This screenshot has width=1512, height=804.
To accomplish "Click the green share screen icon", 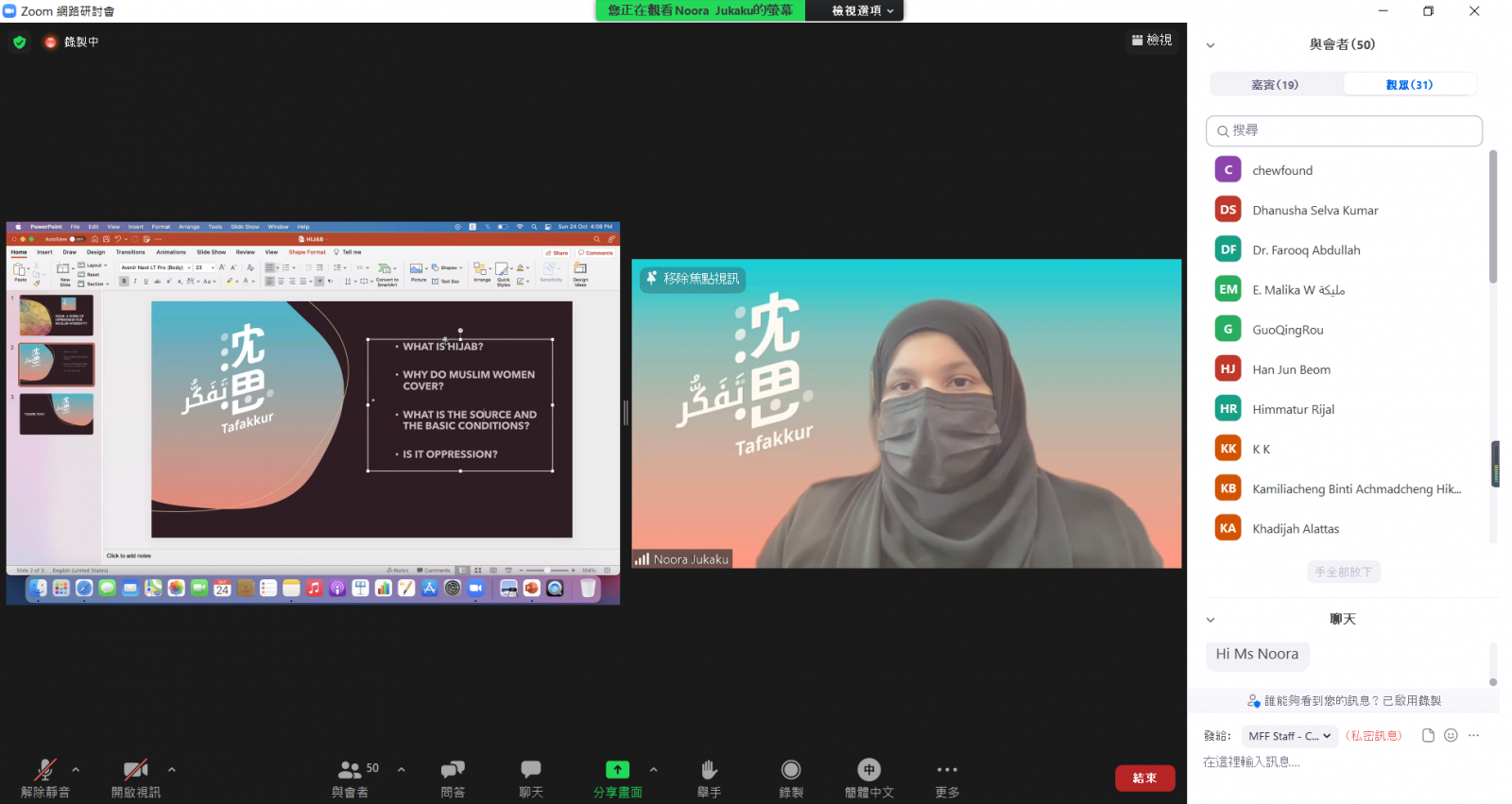I will coord(617,770).
